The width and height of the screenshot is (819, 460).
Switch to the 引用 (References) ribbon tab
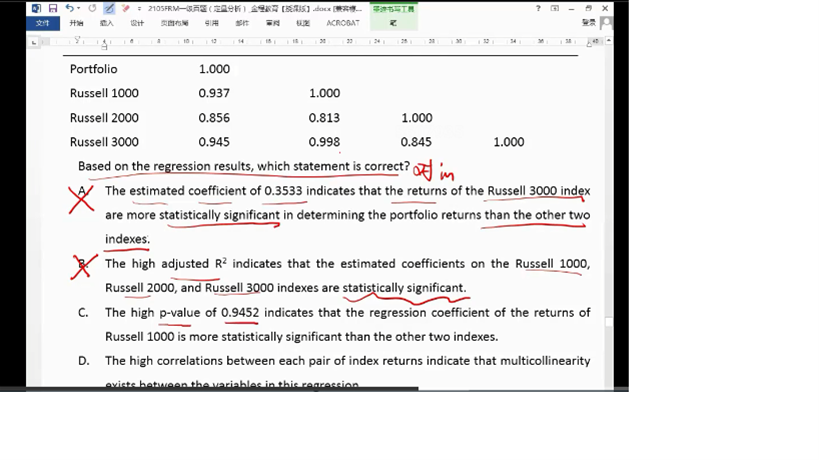click(212, 23)
